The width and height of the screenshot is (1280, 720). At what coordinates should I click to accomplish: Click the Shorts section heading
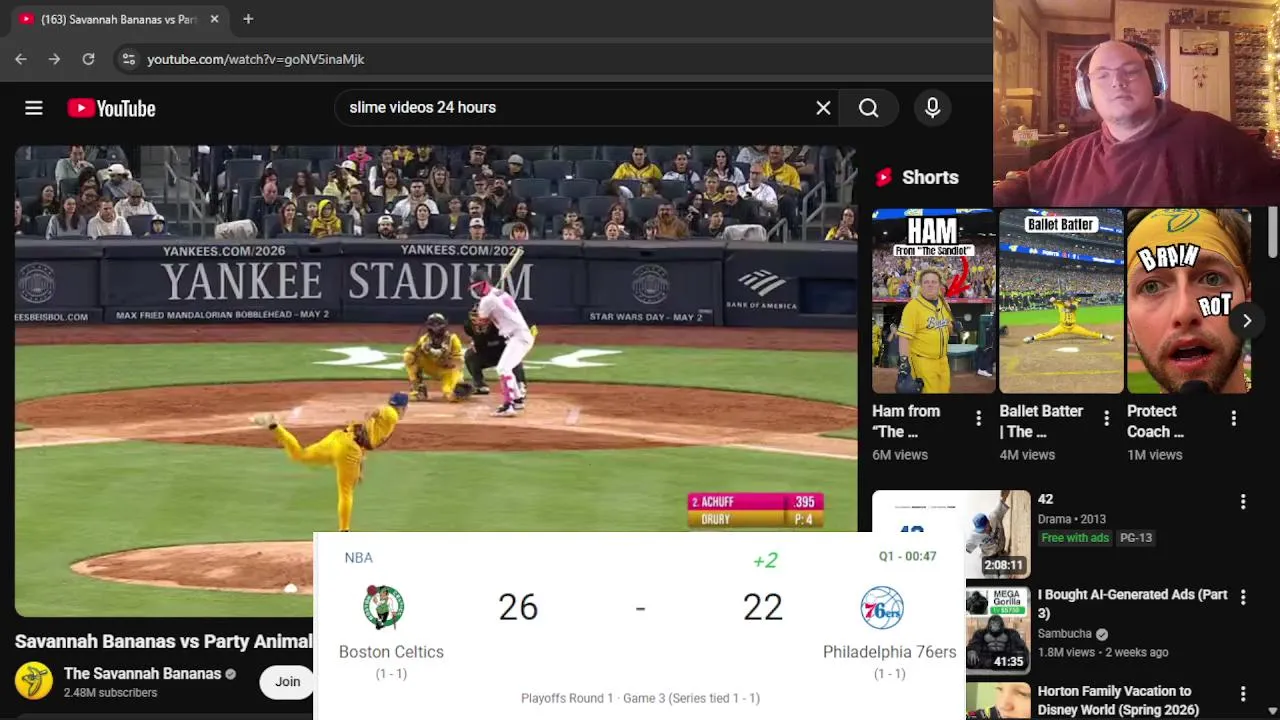pos(930,177)
